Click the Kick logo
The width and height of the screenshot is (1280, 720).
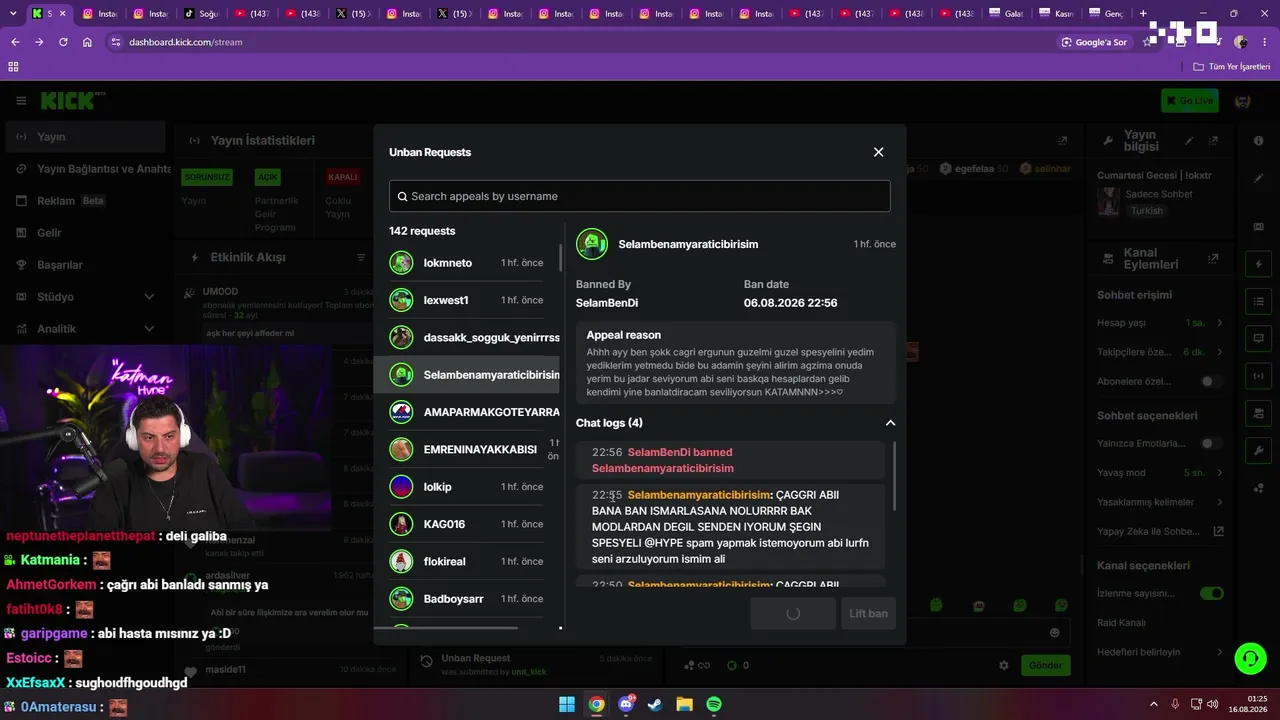coord(72,100)
